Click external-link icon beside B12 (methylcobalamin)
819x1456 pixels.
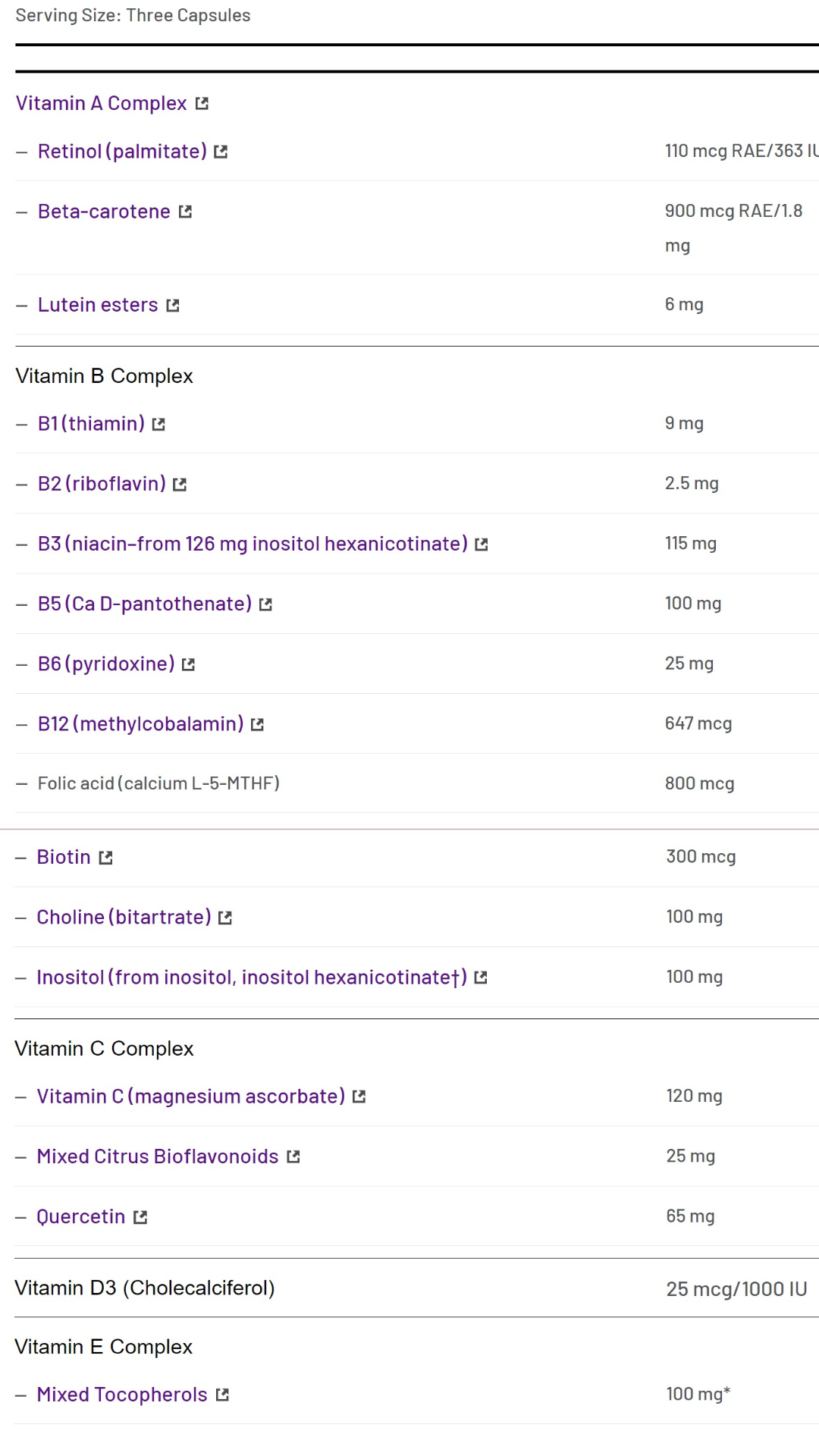257,725
